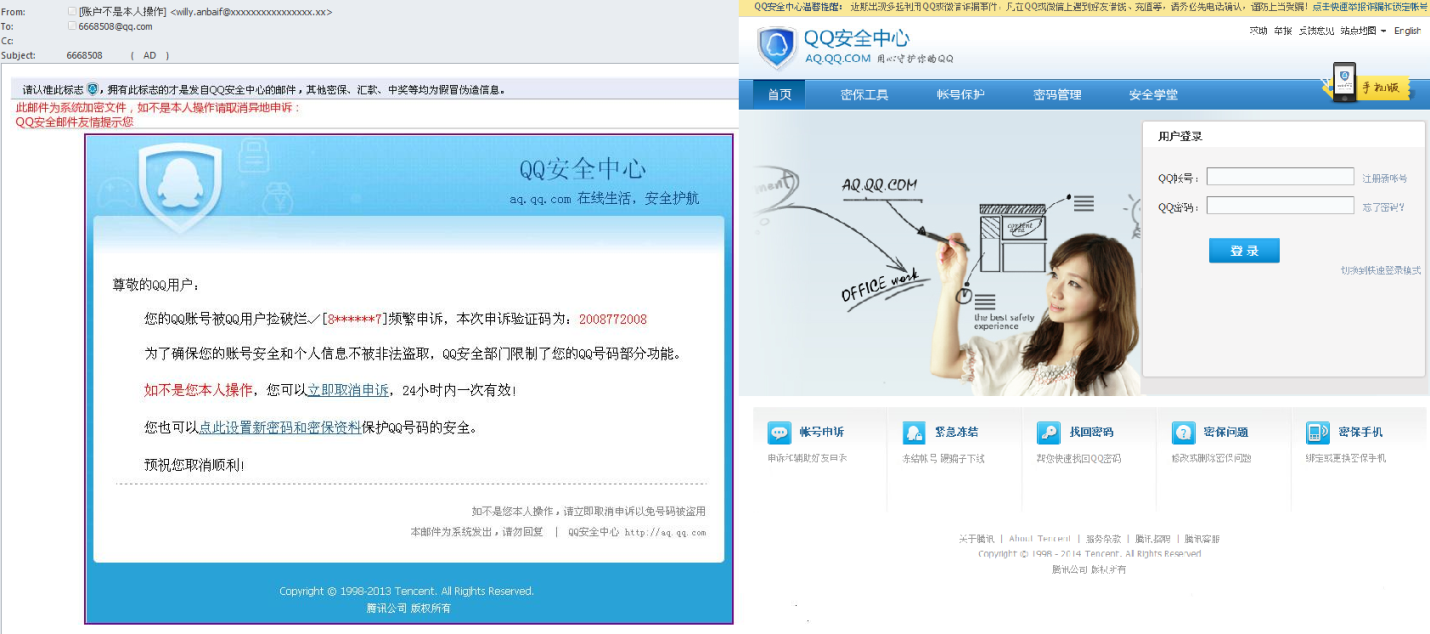The height and width of the screenshot is (634, 1430).
Task: Open the 密码管理 navigation tab
Action: click(x=1057, y=95)
